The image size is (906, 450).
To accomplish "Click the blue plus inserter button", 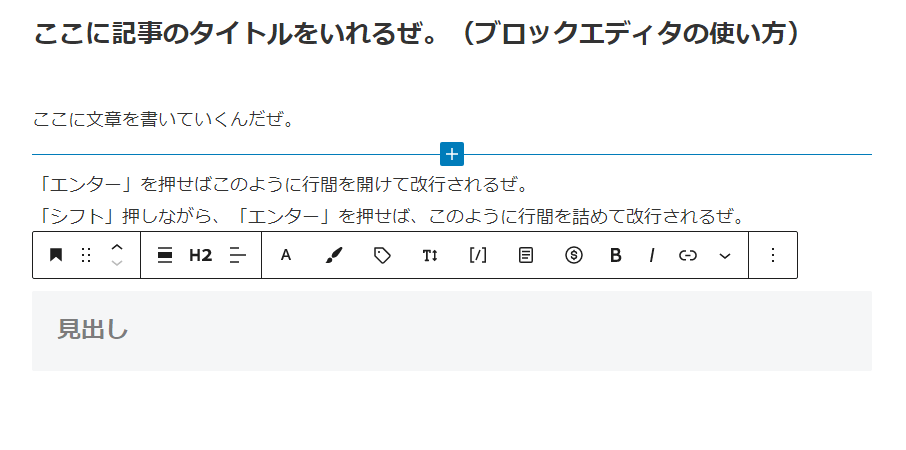I will click(452, 154).
